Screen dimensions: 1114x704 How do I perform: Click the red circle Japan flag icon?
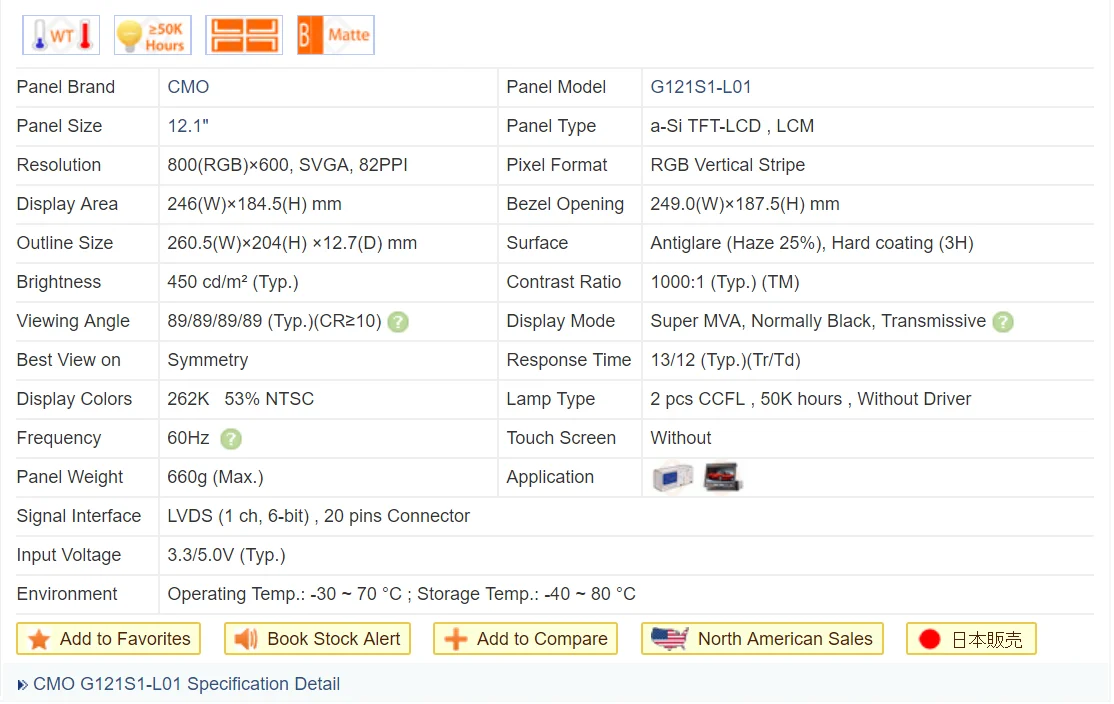click(x=929, y=639)
